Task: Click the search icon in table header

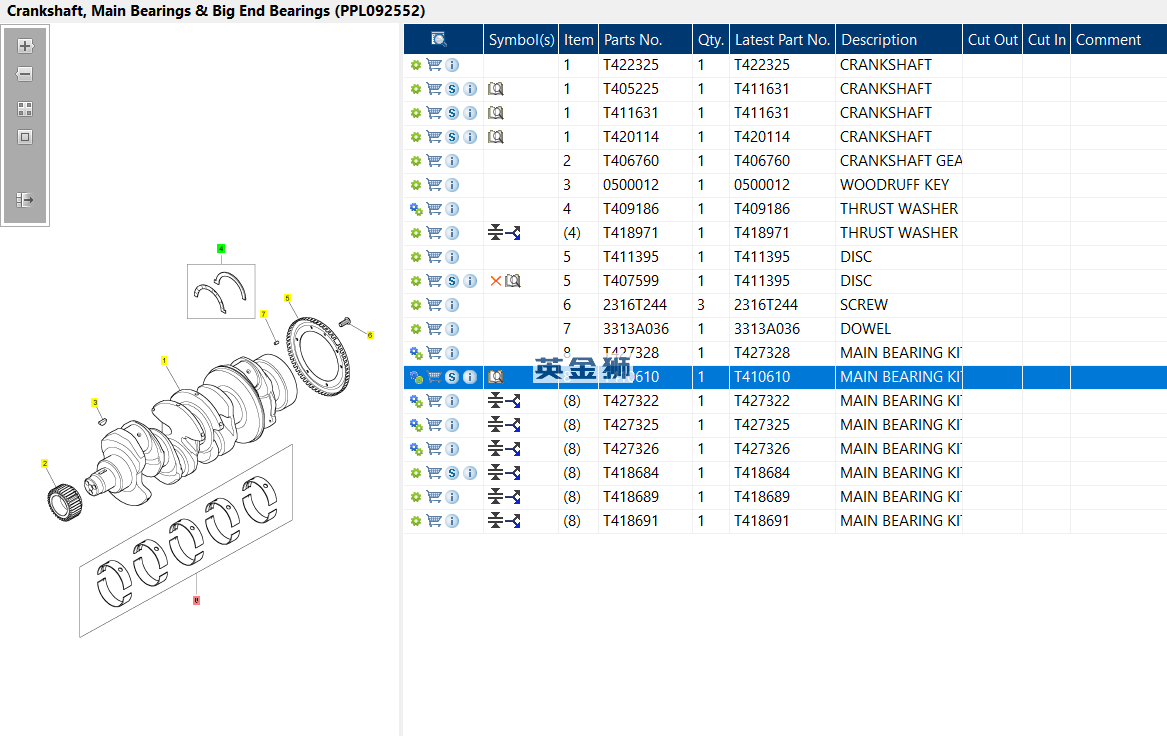Action: [x=439, y=39]
